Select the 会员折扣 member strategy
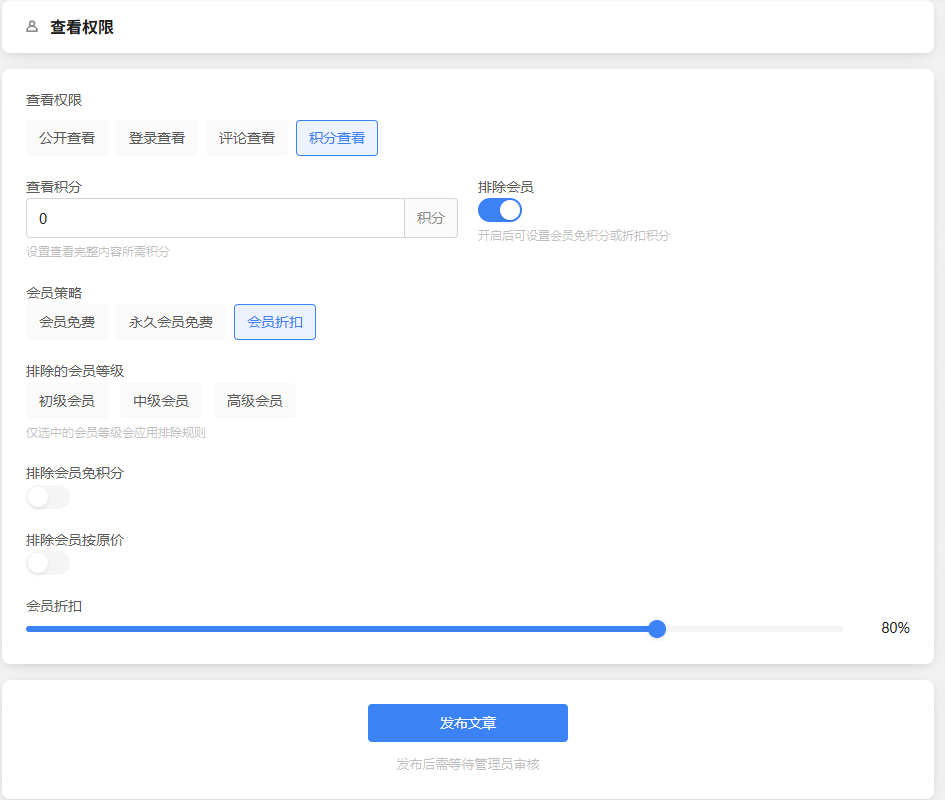The height and width of the screenshot is (800, 945). click(x=275, y=322)
